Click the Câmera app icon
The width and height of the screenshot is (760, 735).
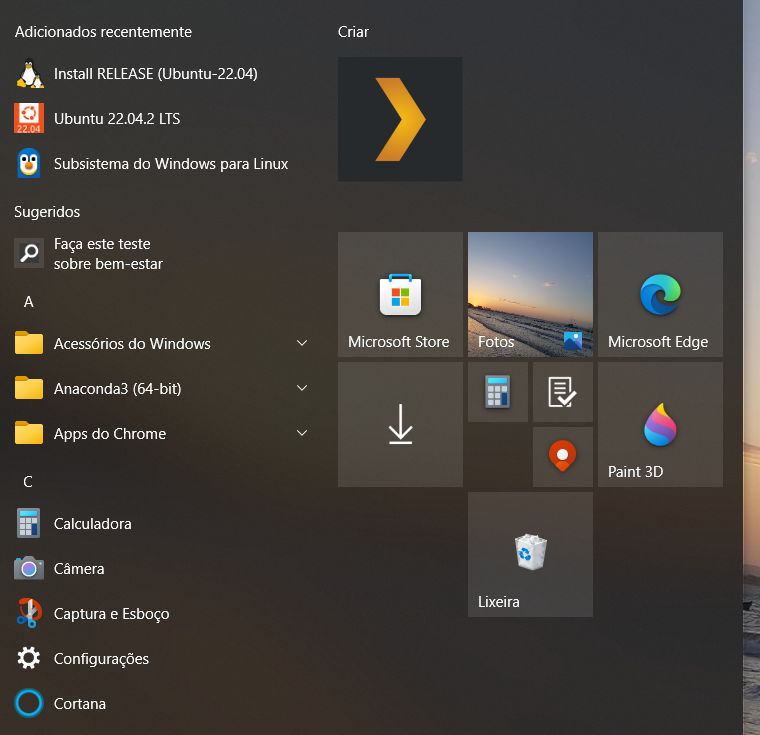click(29, 568)
